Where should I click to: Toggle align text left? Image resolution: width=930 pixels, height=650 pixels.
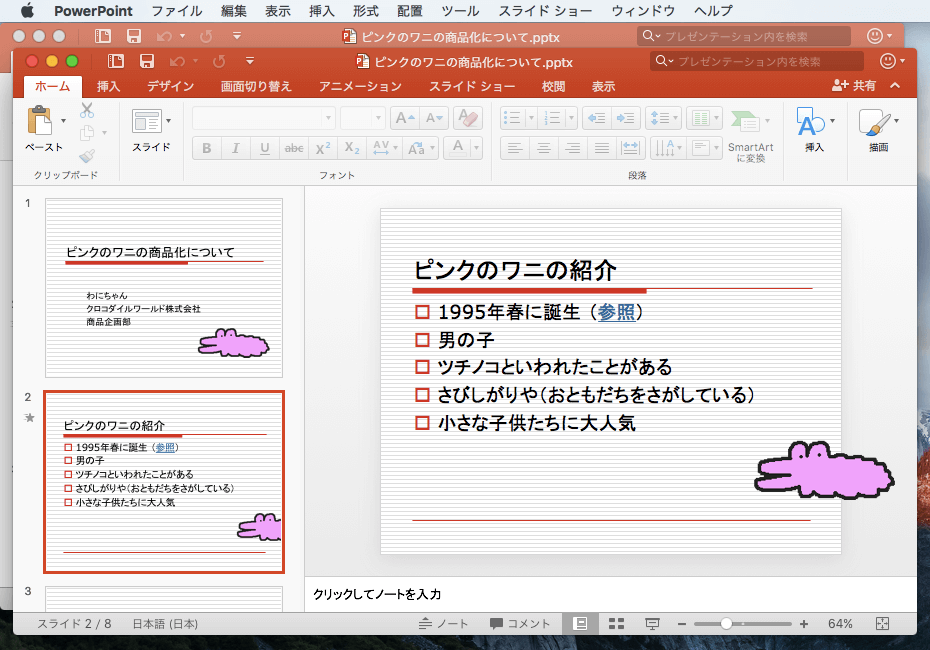click(x=514, y=148)
